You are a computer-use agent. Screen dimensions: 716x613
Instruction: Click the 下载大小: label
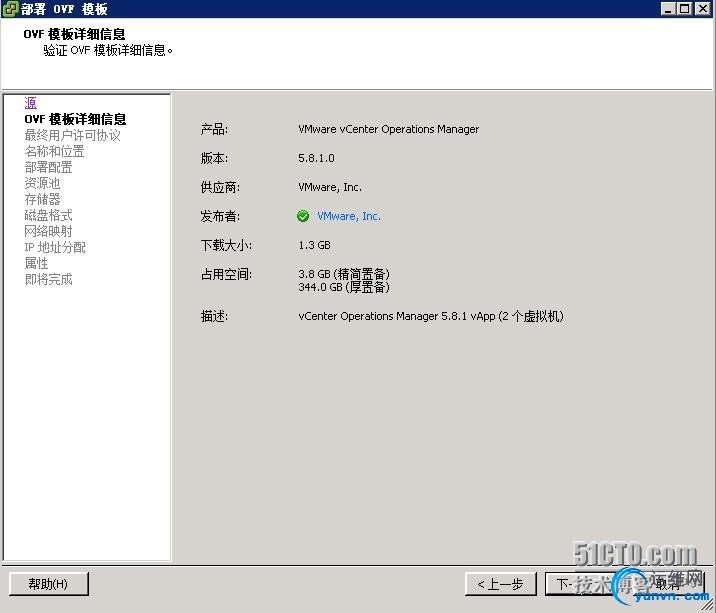(x=226, y=245)
